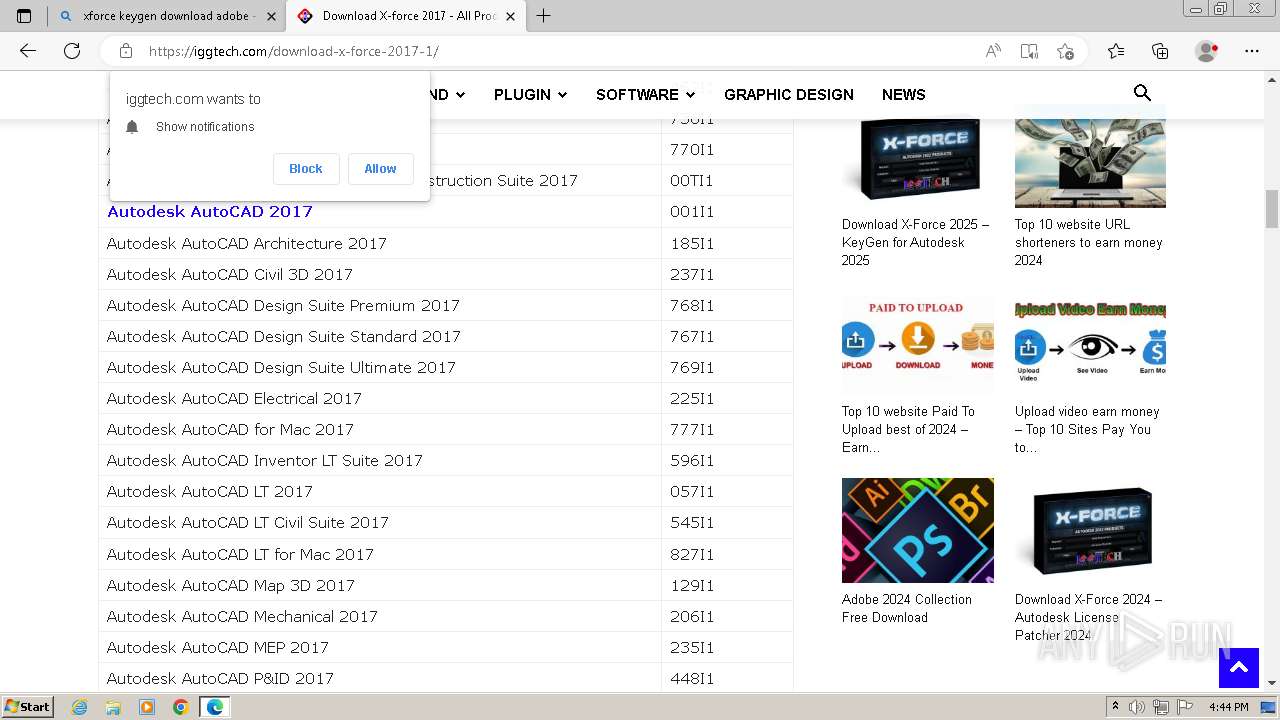Click the address bar URL field
Screen dimensions: 1280x720
560,51
